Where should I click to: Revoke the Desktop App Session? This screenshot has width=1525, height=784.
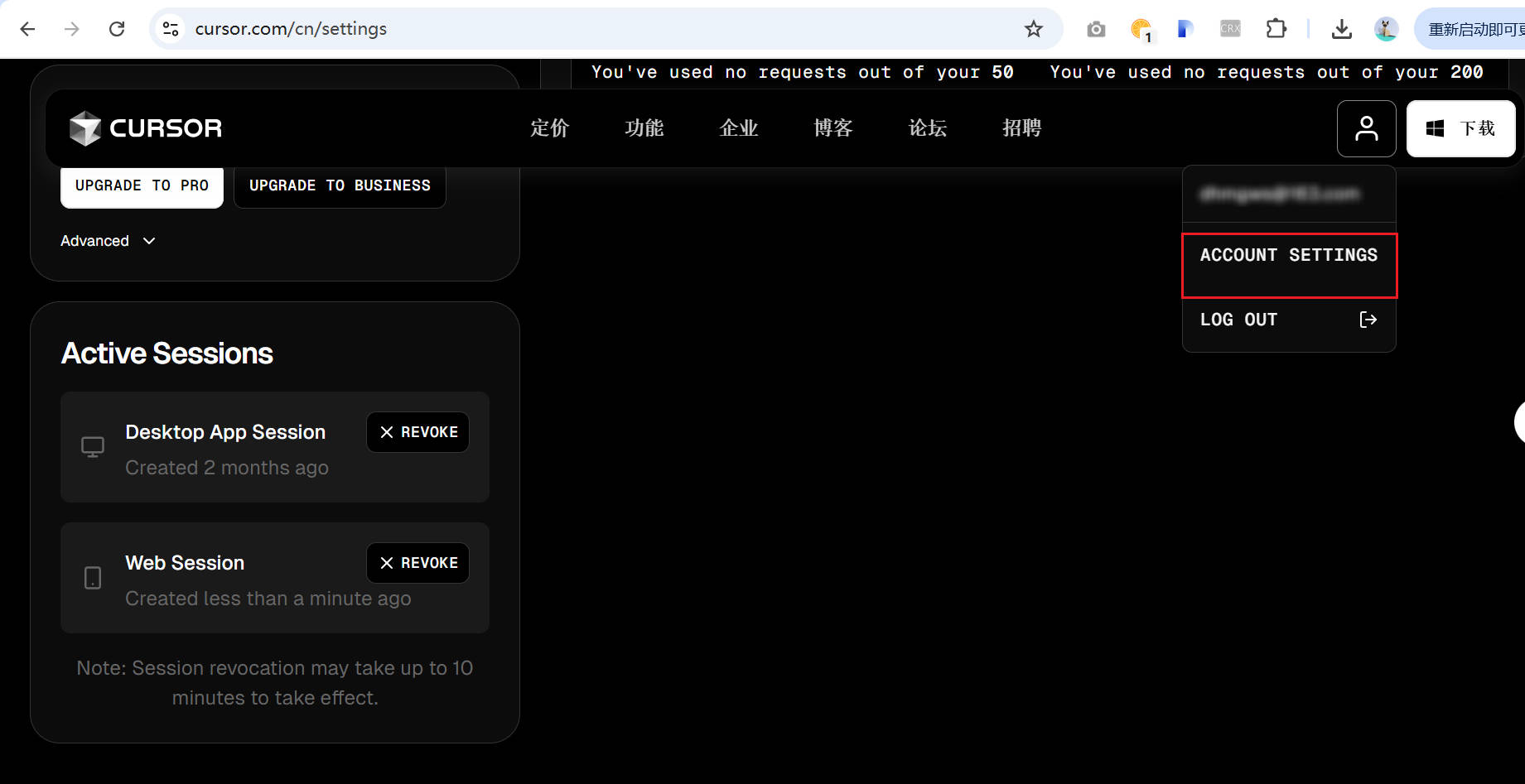click(418, 432)
